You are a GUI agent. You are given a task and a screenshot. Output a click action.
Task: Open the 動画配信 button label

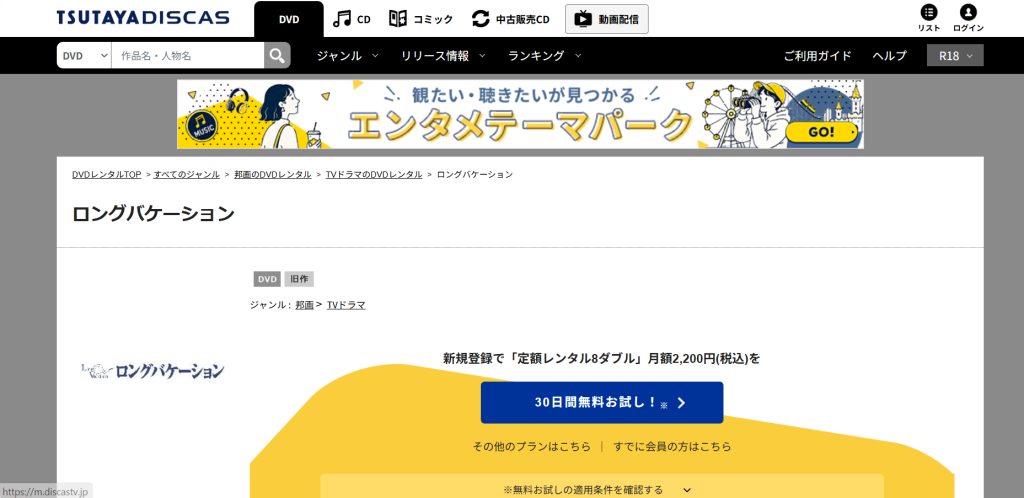pos(618,19)
